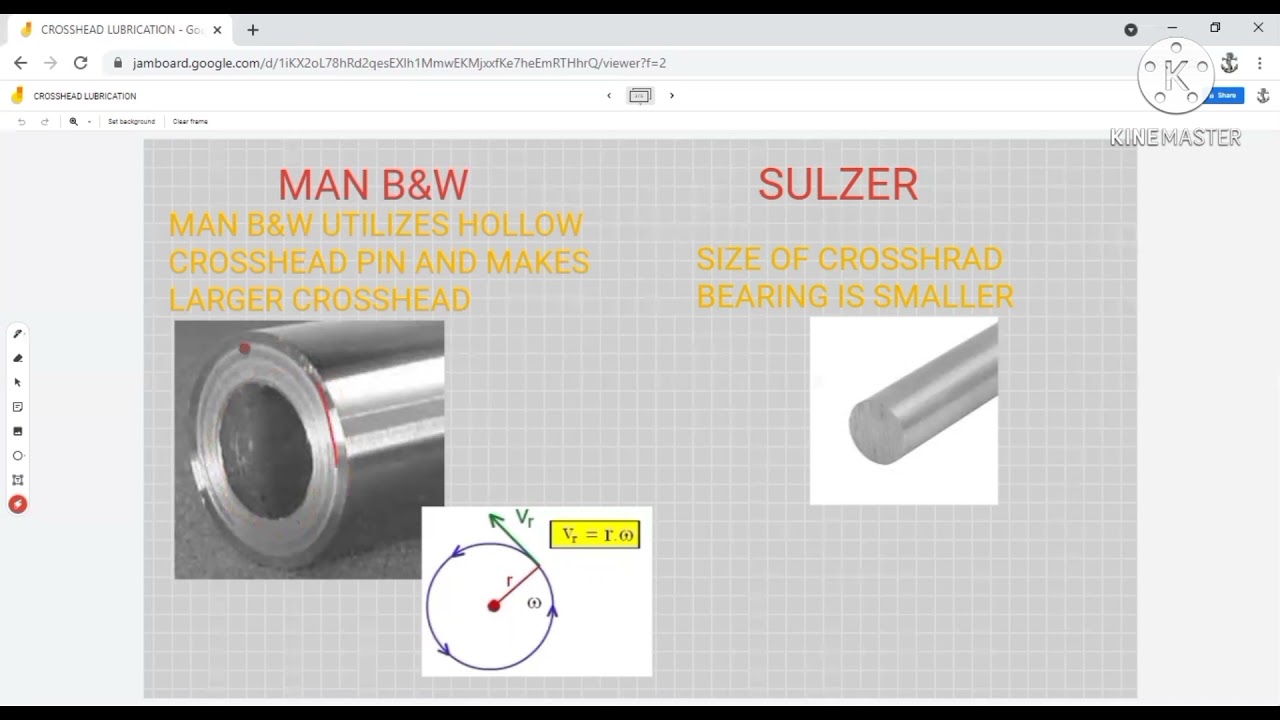The height and width of the screenshot is (720, 1280).
Task: Pick the Circle shape tool
Action: pyautogui.click(x=17, y=456)
